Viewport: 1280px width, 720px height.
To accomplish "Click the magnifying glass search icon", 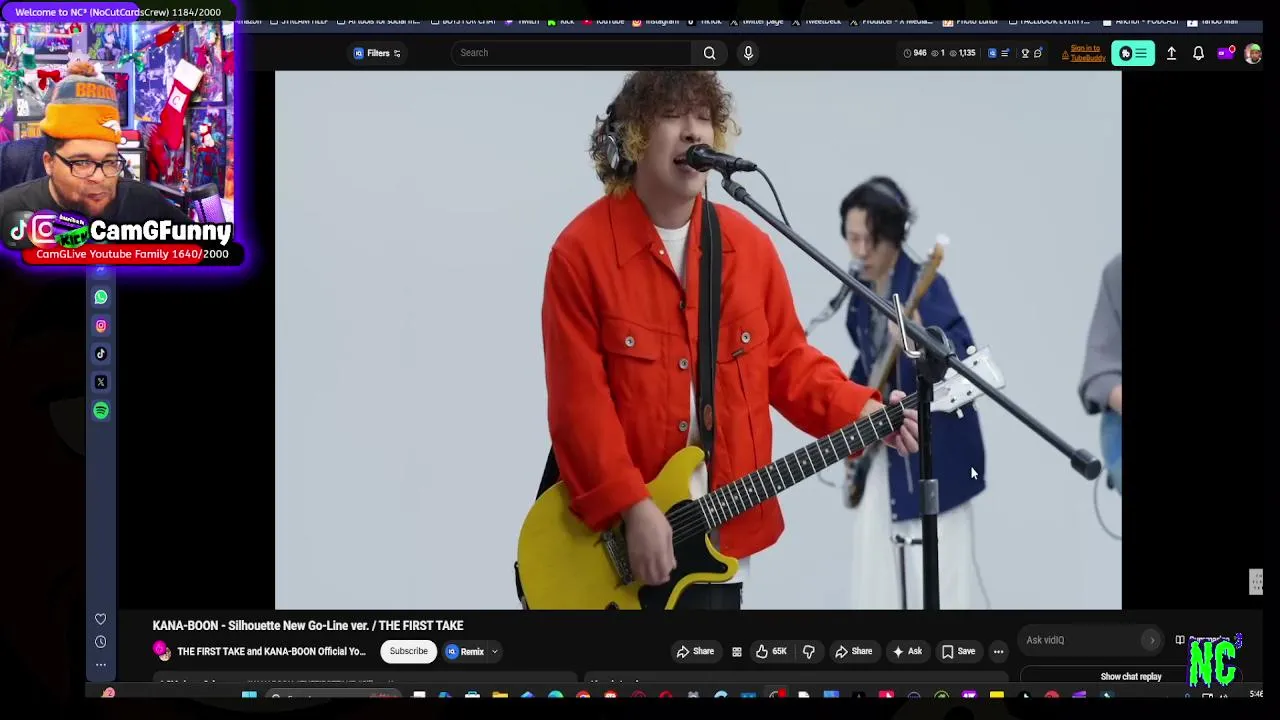I will click(x=709, y=53).
